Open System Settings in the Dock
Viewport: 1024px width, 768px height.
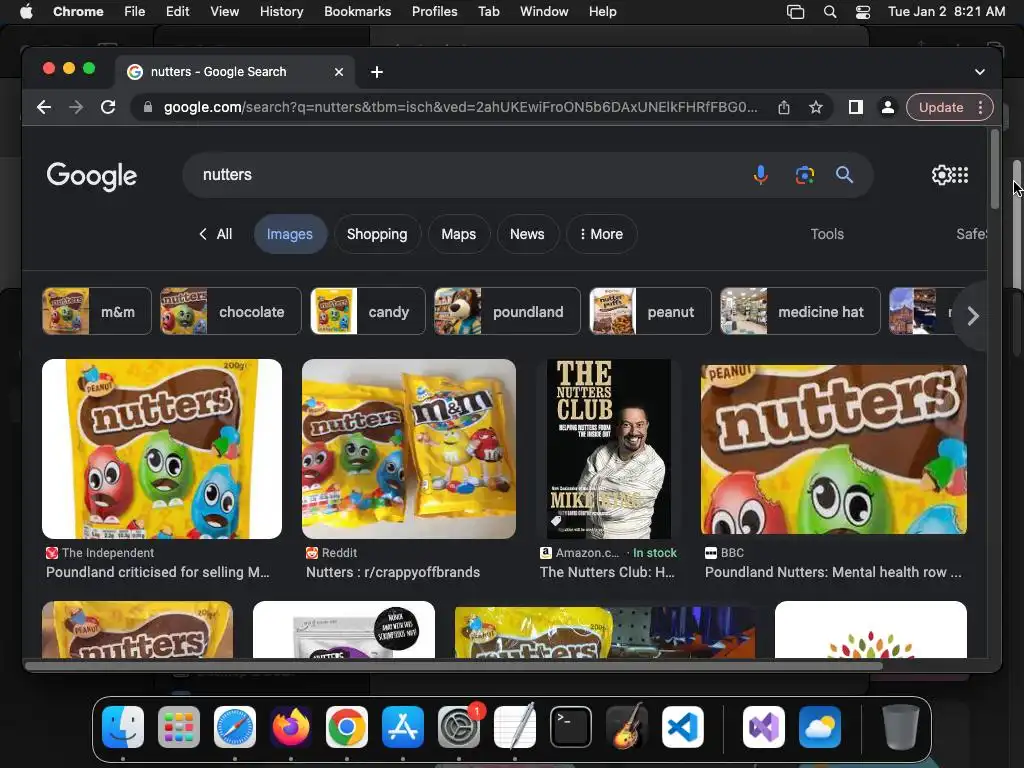459,727
